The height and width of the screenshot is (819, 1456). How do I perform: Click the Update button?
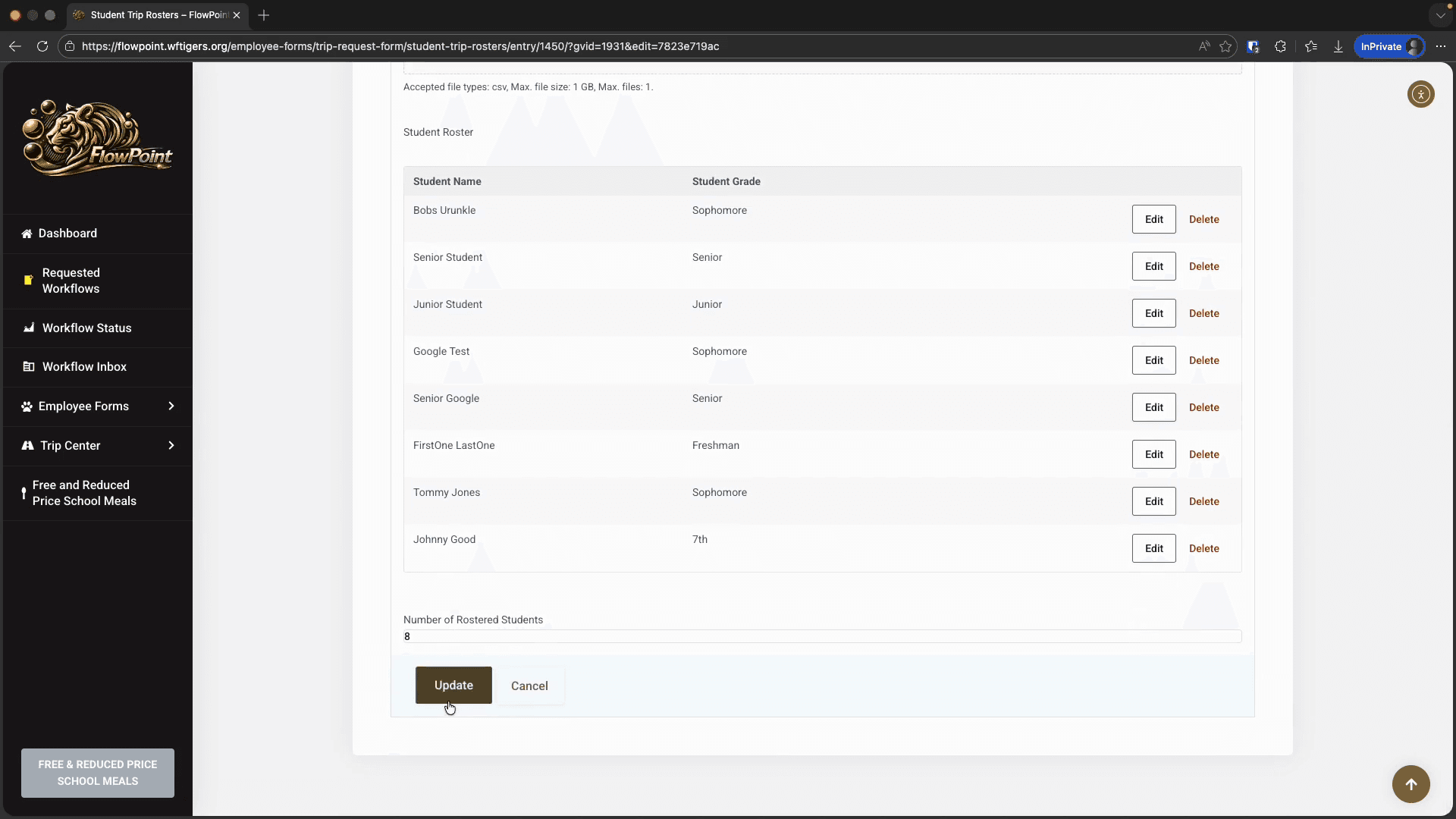(453, 685)
